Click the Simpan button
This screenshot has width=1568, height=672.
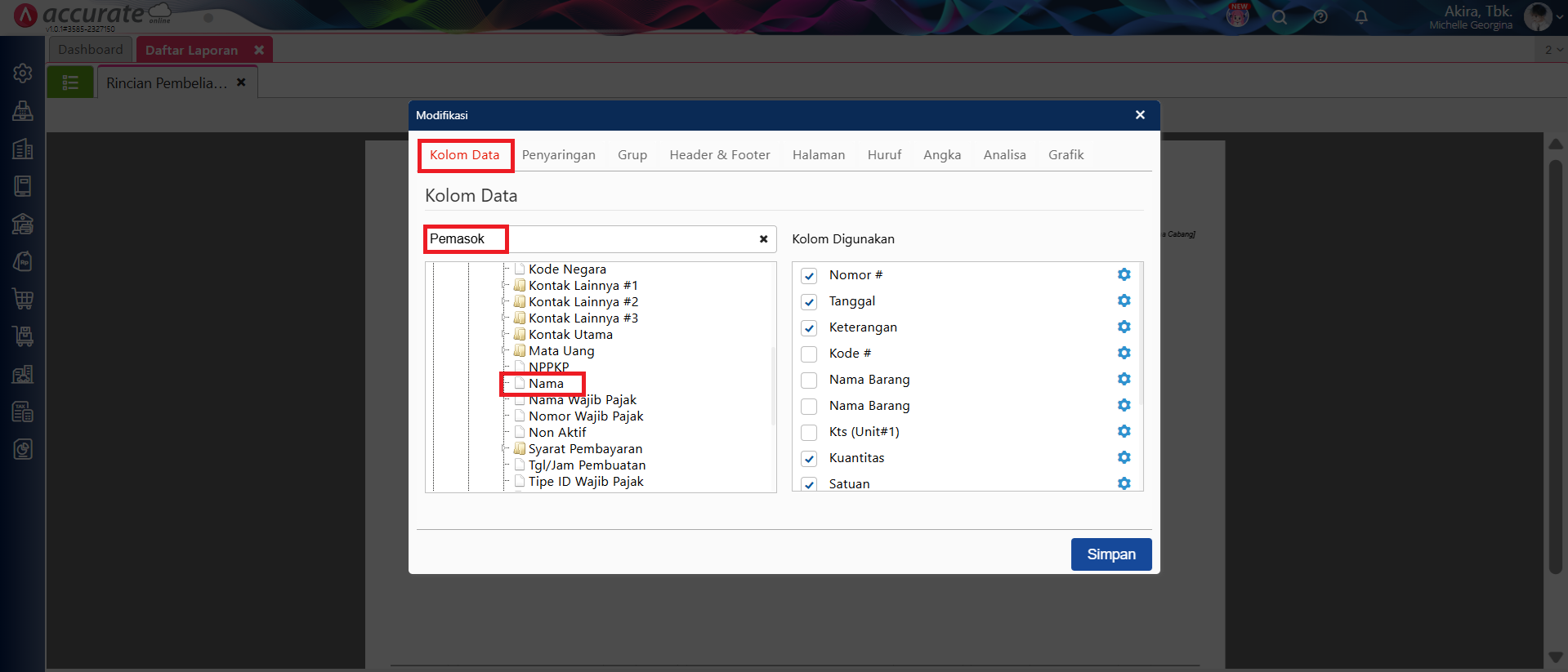[x=1110, y=554]
